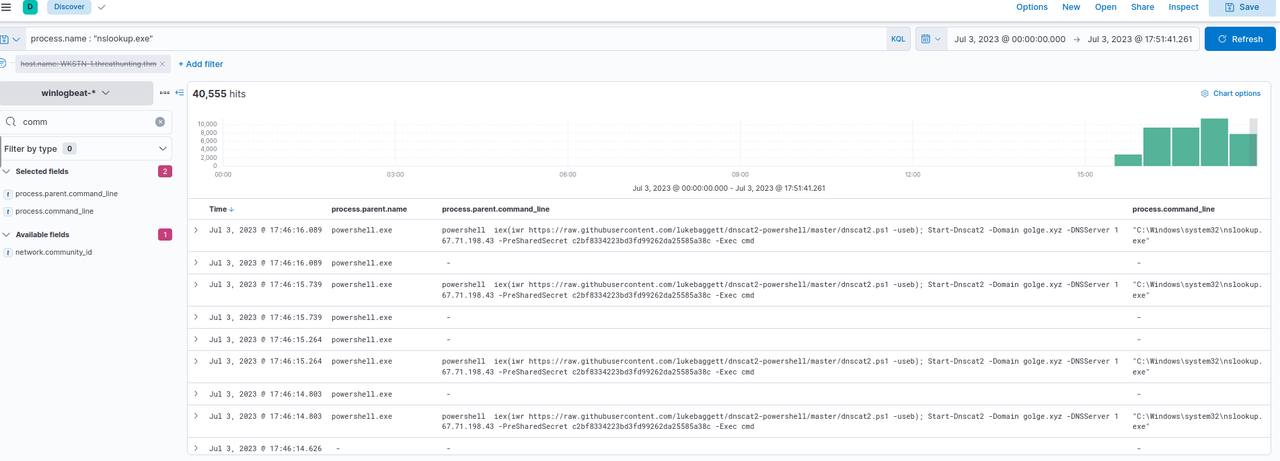Screen dimensions: 1280x461
Task: Open the index pattern three-dots options icon
Action: [164, 93]
